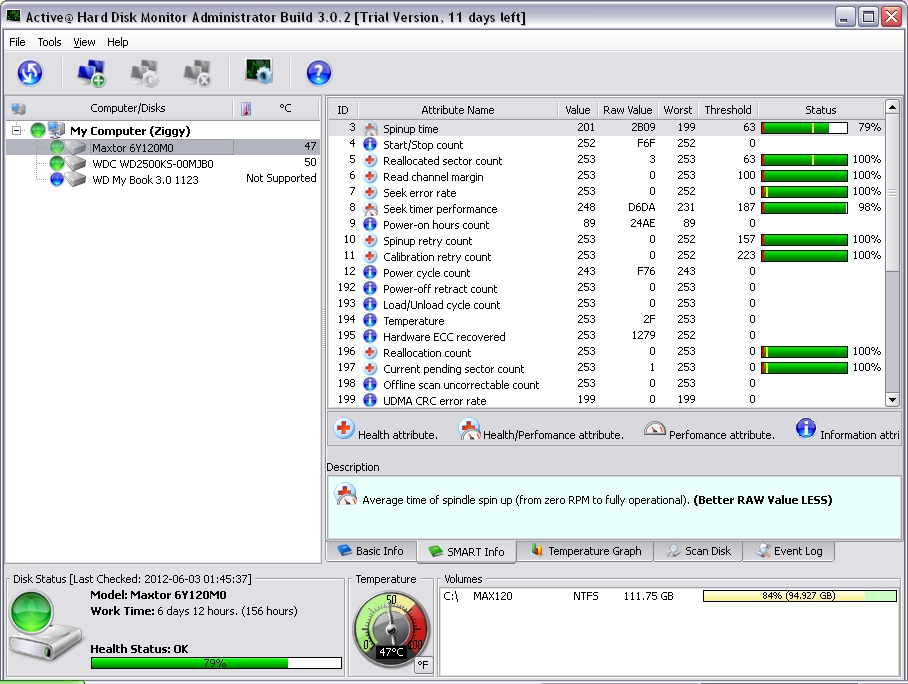
Task: Select the Seek error rate row
Action: pyautogui.click(x=606, y=192)
